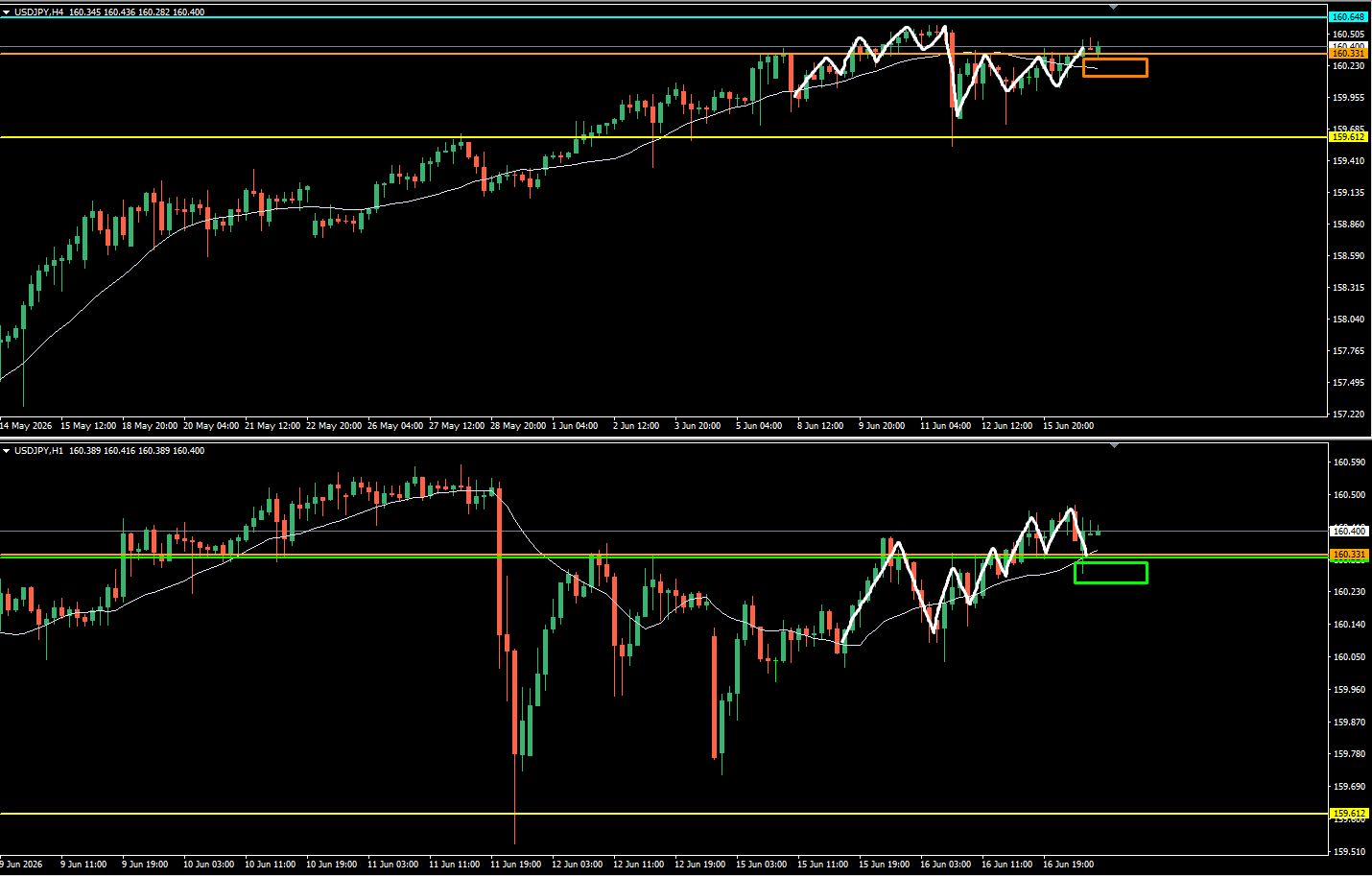
Task: Click the 160.140 price scale label
Action: 1349,625
